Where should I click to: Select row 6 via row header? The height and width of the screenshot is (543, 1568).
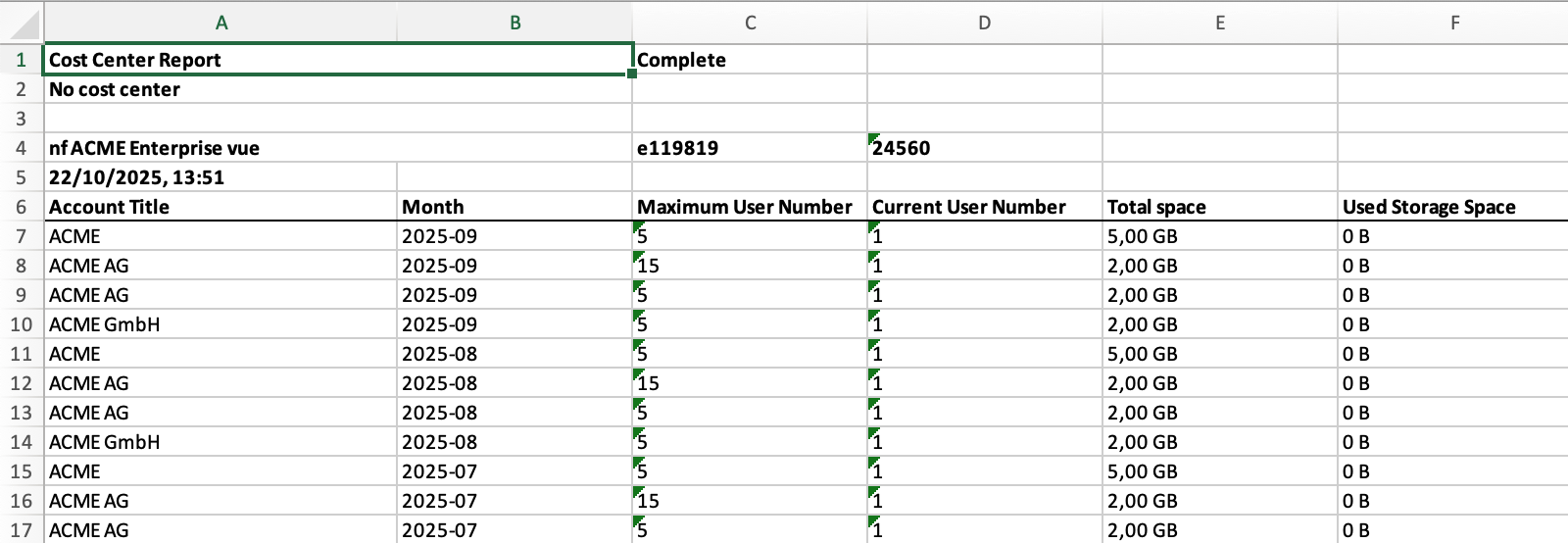pyautogui.click(x=22, y=207)
